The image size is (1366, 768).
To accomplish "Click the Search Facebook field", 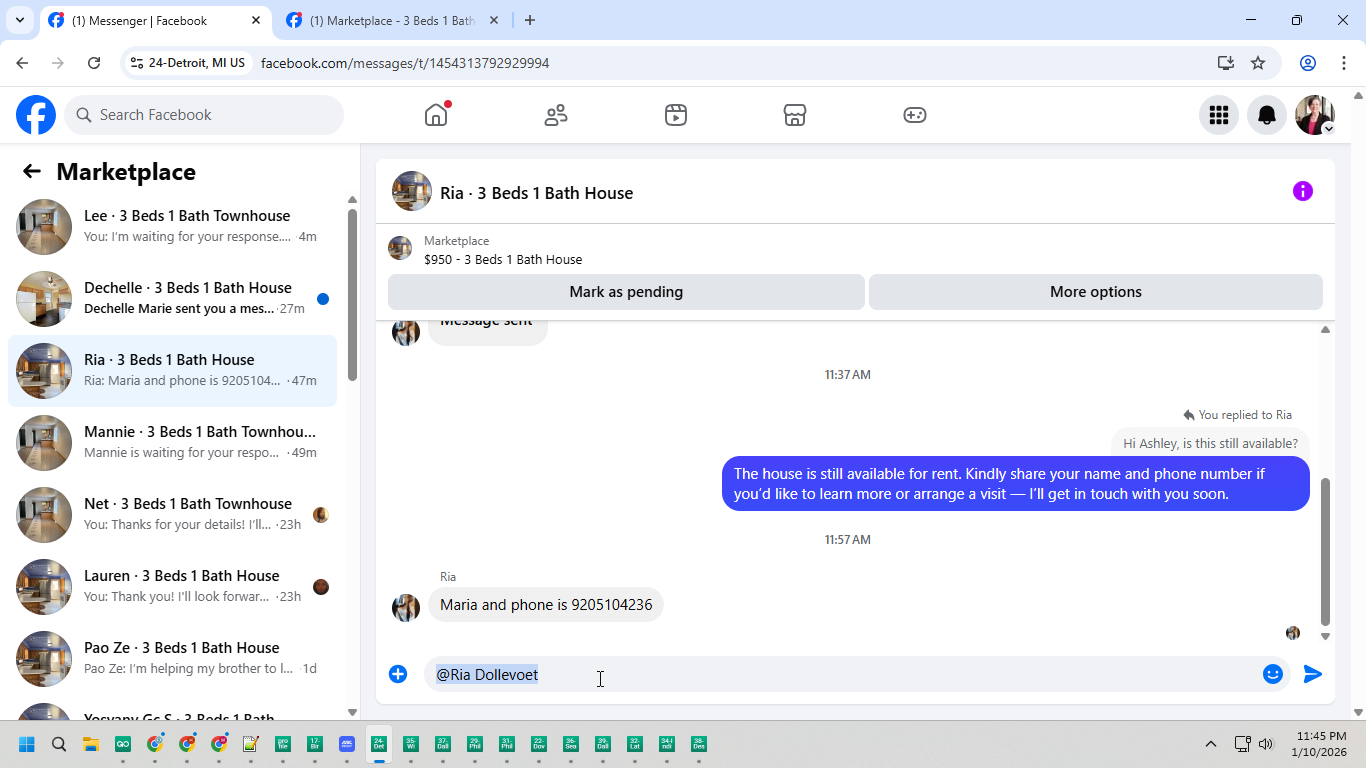I will [x=204, y=115].
